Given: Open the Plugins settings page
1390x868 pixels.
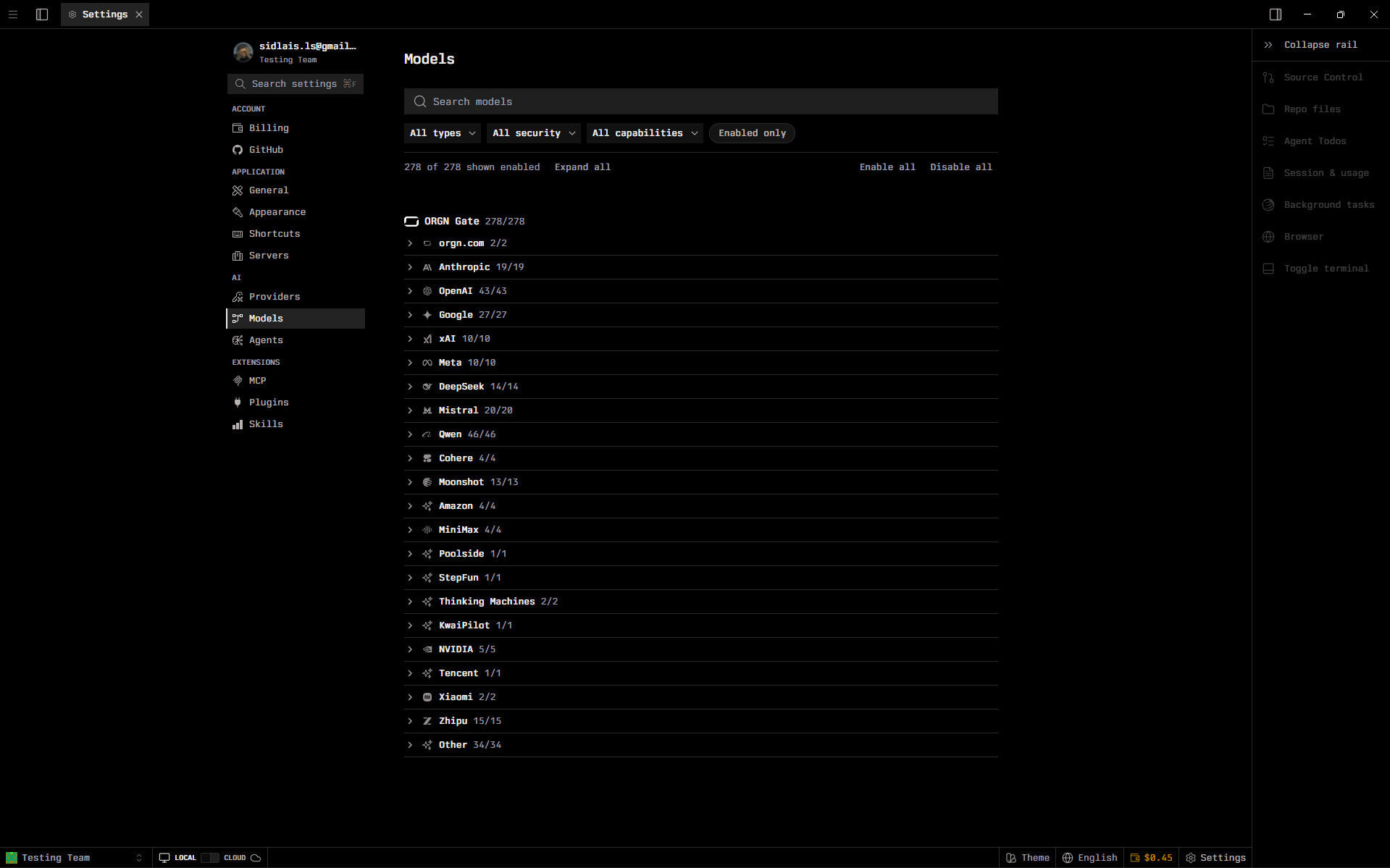Looking at the screenshot, I should (296, 403).
